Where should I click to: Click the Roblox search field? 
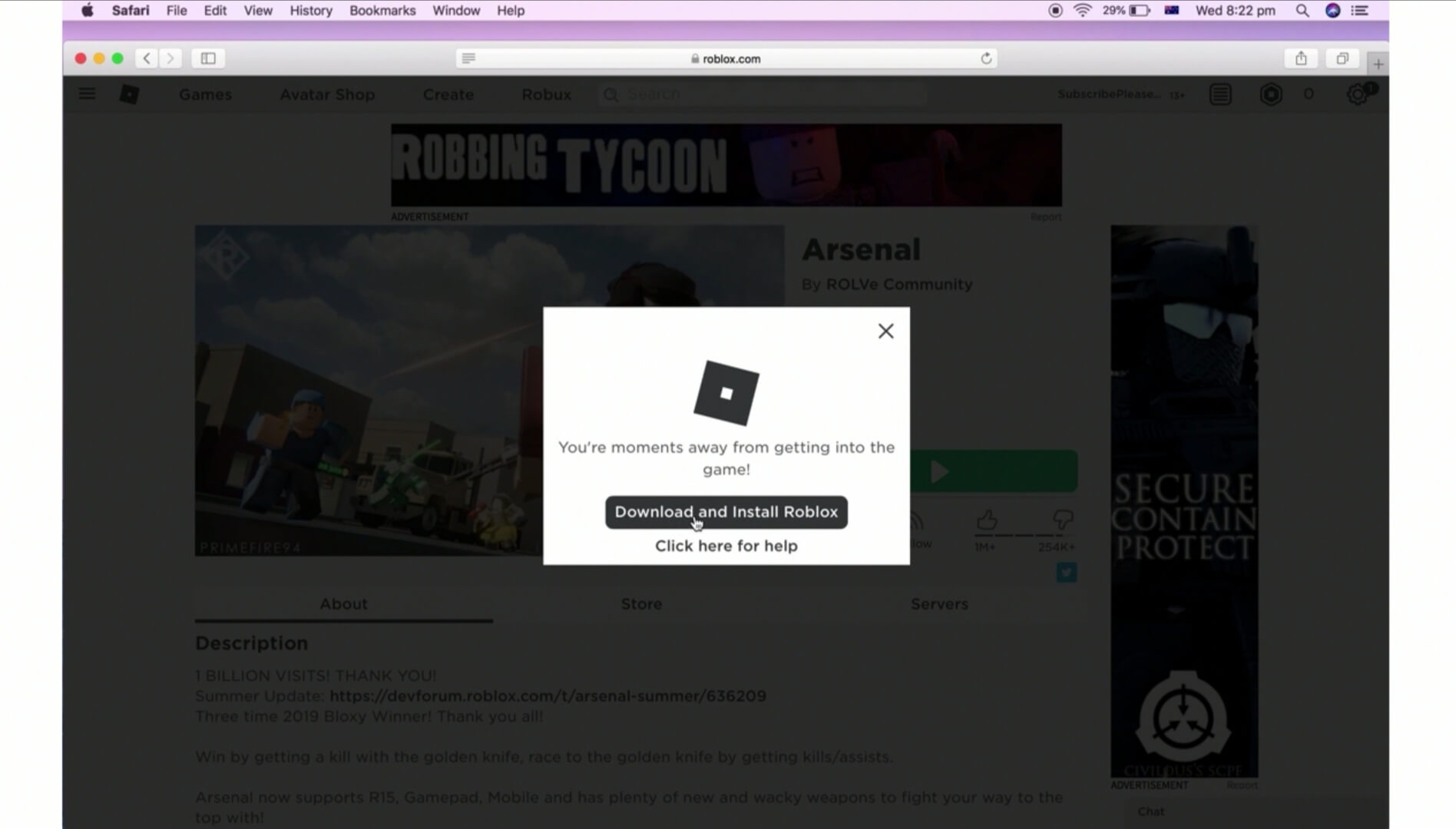pyautogui.click(x=763, y=94)
